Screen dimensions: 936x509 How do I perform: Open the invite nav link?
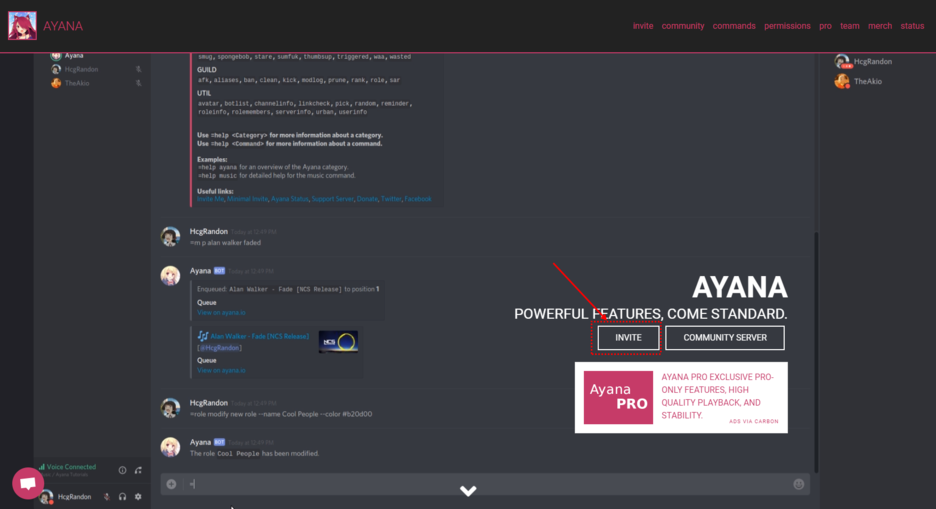643,26
